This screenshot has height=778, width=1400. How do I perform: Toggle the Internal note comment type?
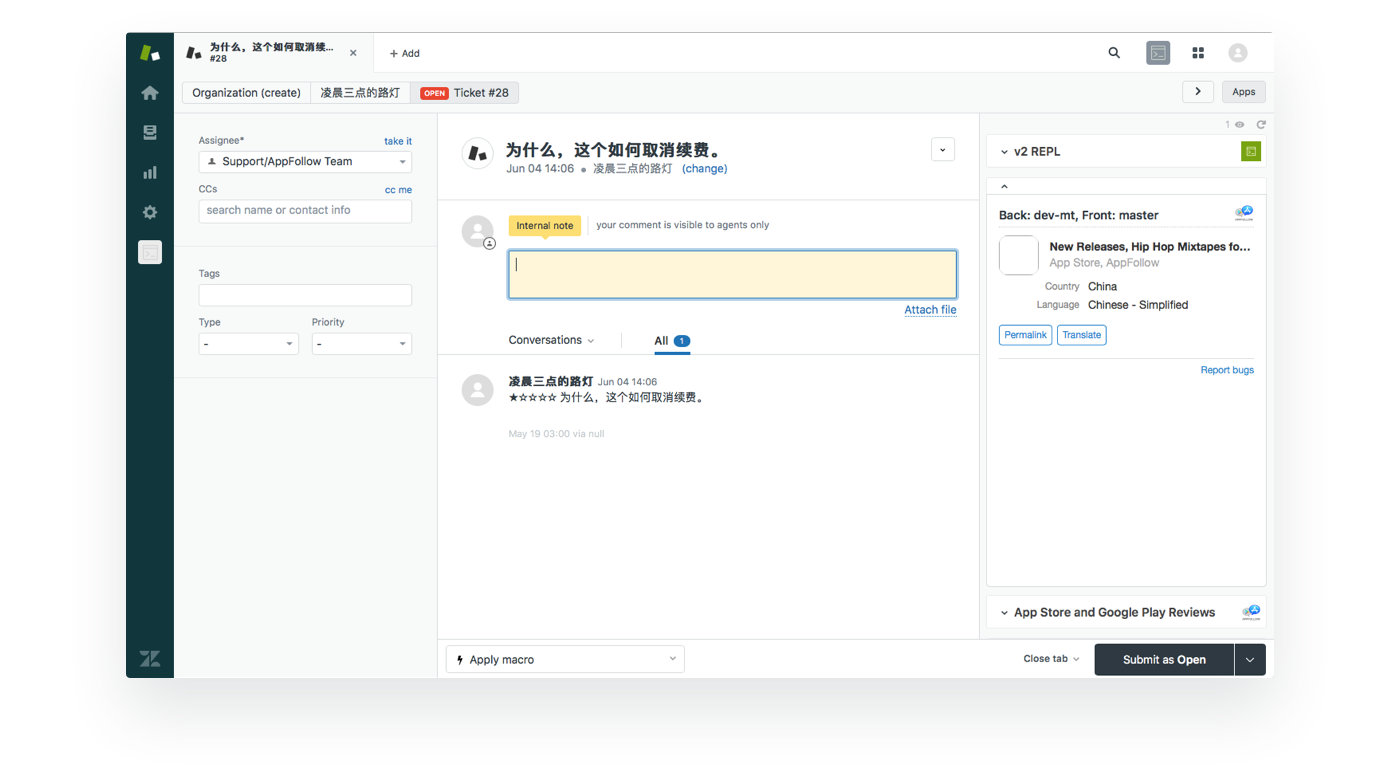coord(544,226)
